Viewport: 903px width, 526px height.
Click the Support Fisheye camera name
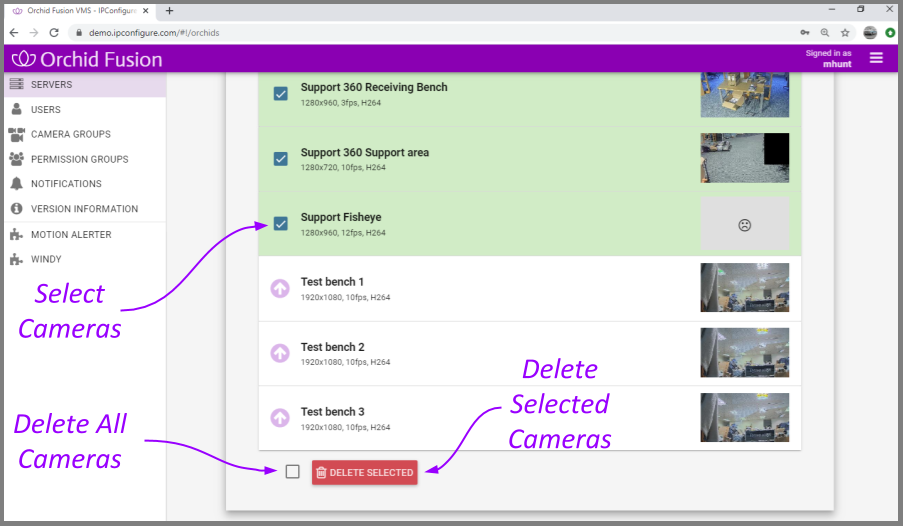pos(341,217)
